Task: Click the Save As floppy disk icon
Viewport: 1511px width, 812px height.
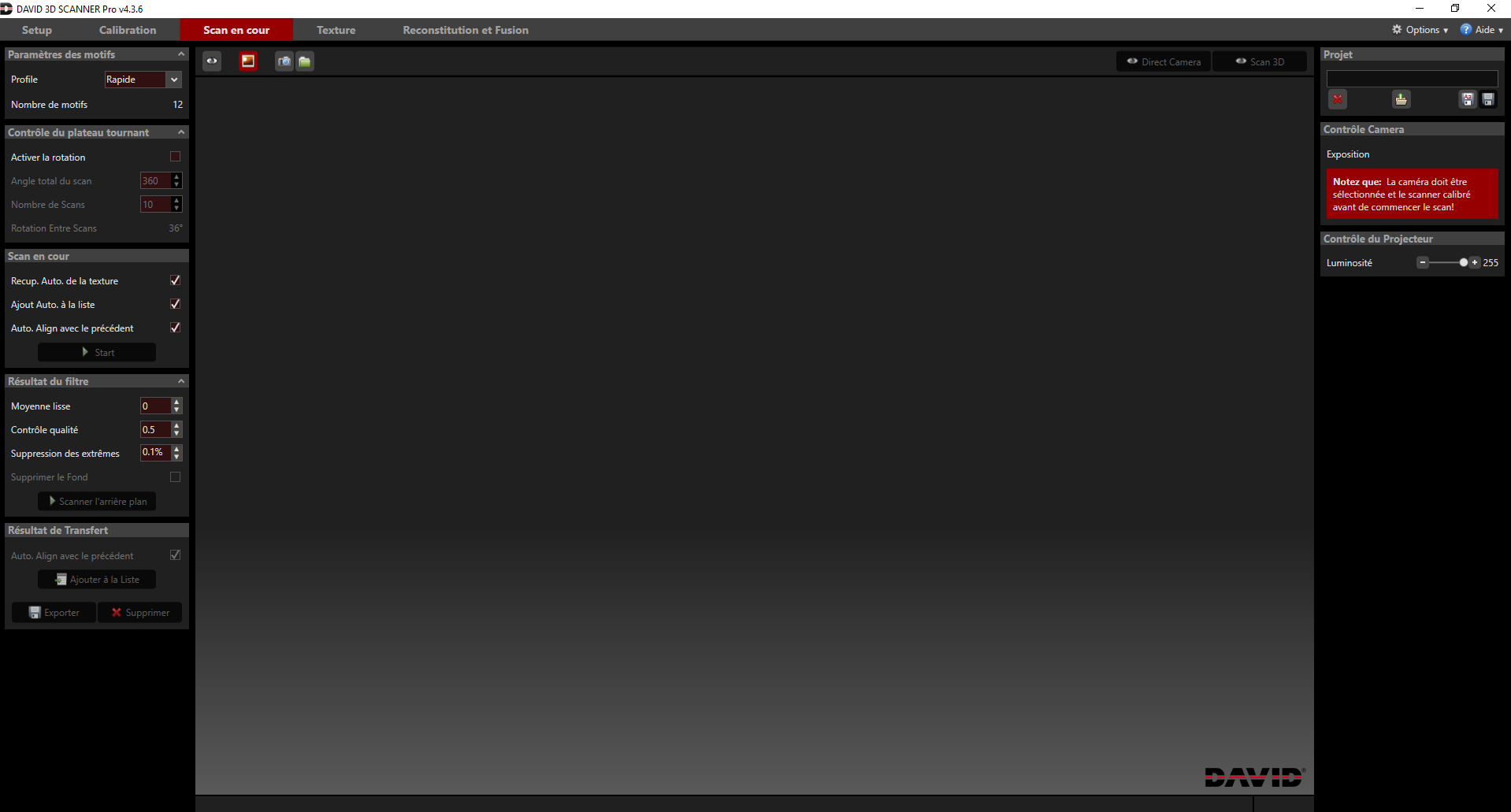Action: tap(1467, 99)
